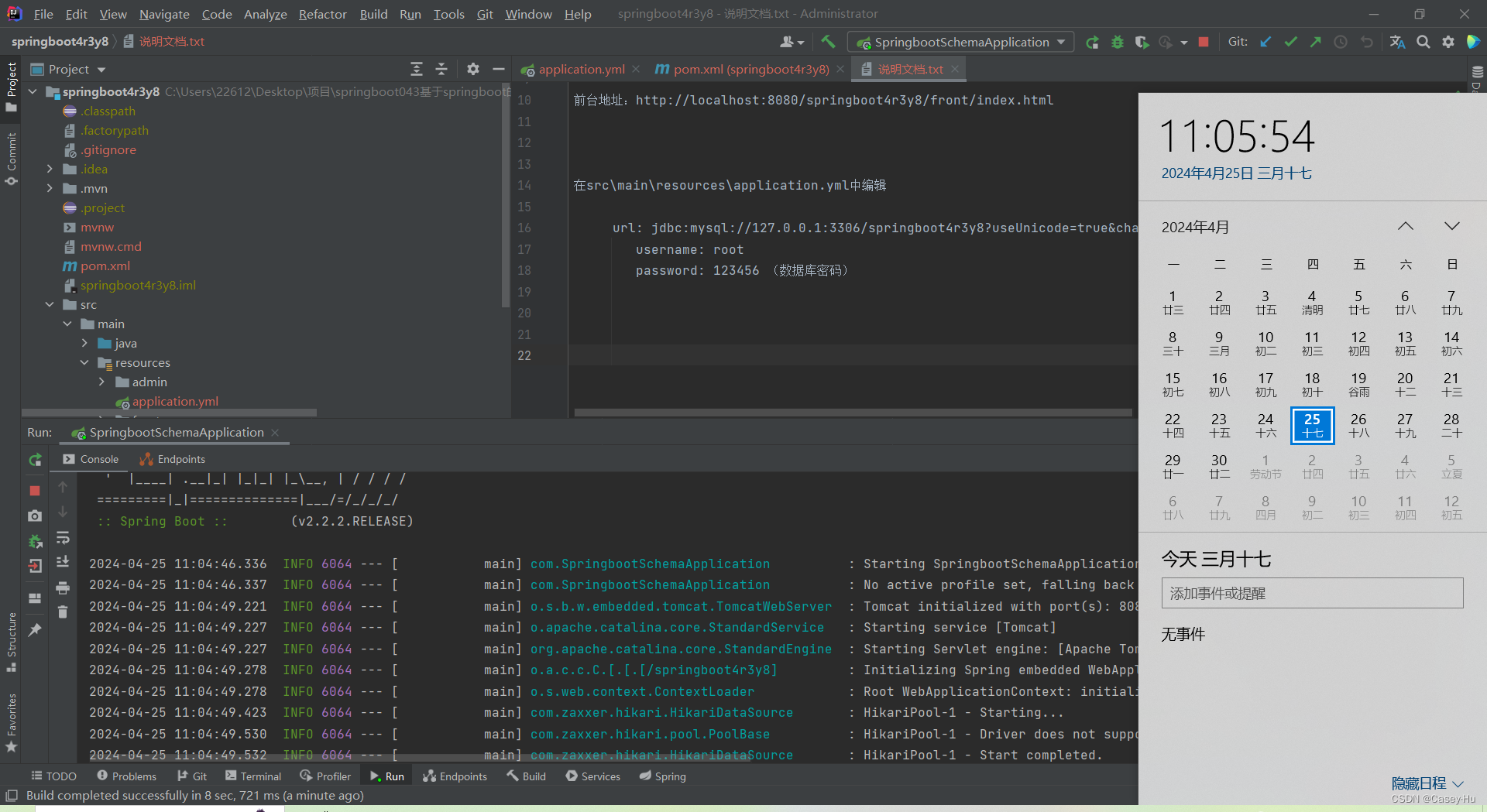Start debugging with the green bug icon
Screen dimensions: 1487x812
tap(1117, 42)
